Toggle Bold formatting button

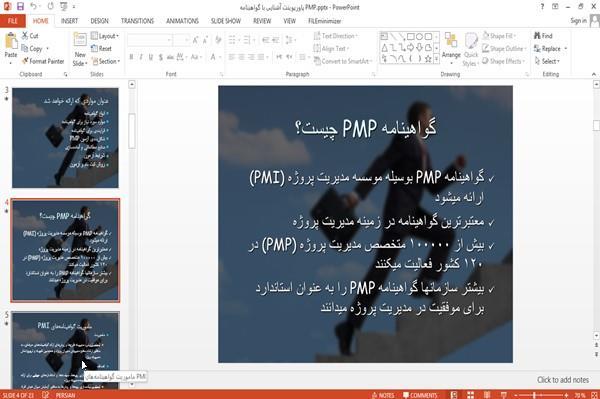coord(131,57)
